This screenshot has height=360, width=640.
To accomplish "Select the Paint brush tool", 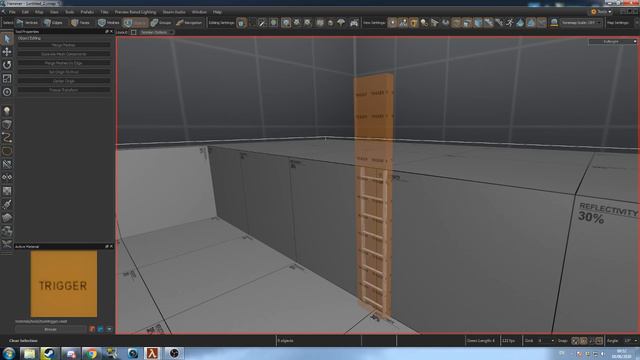I will click(7, 204).
